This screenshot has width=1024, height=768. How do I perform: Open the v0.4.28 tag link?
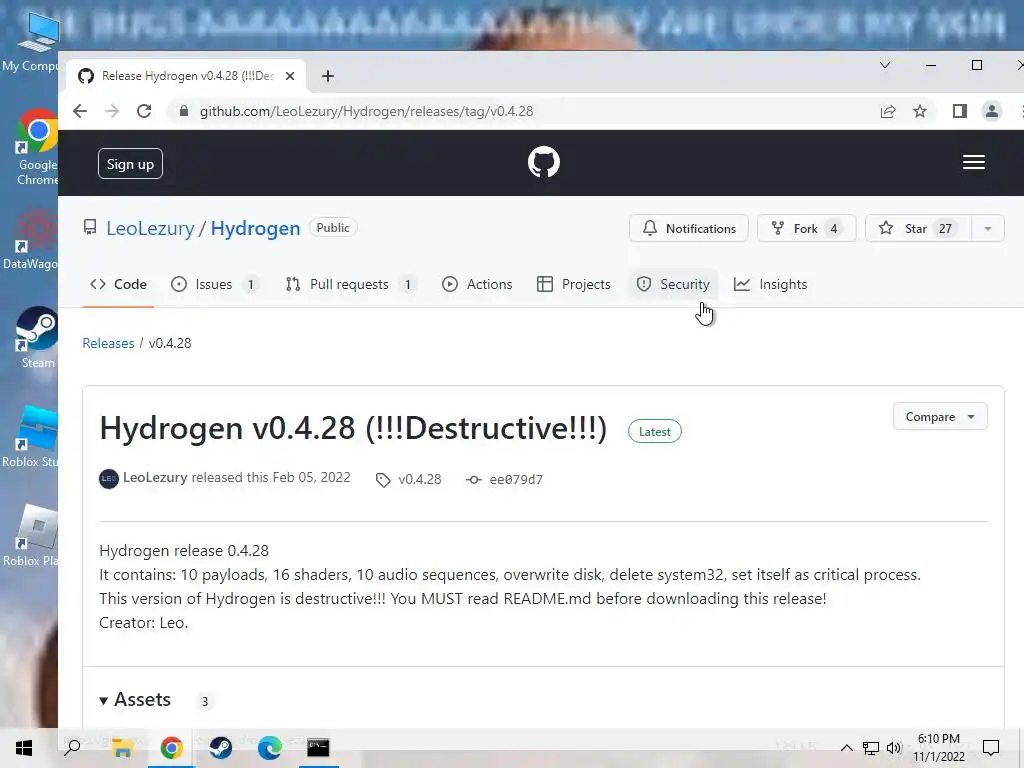pos(409,479)
